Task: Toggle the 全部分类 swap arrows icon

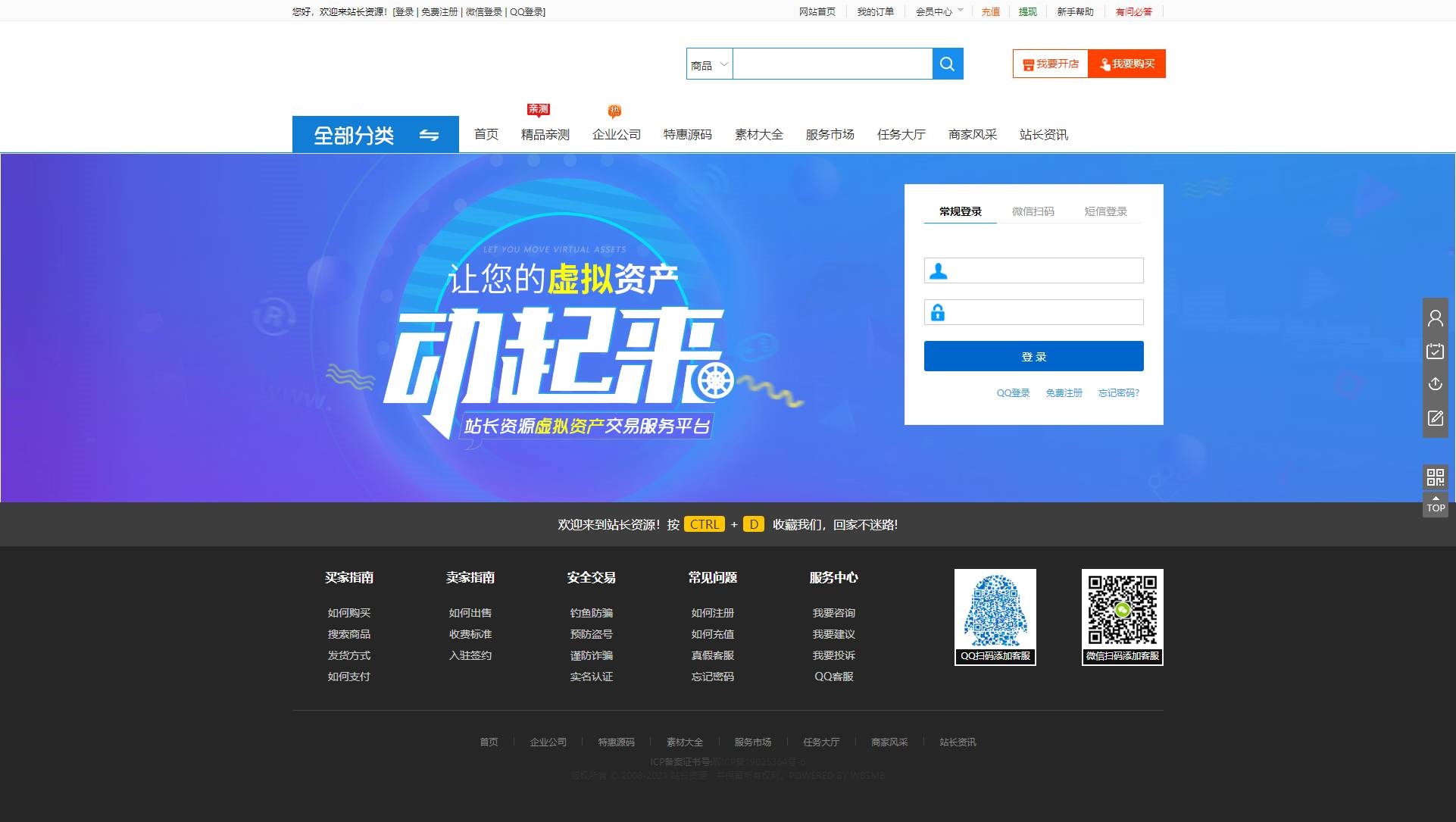Action: tap(429, 135)
